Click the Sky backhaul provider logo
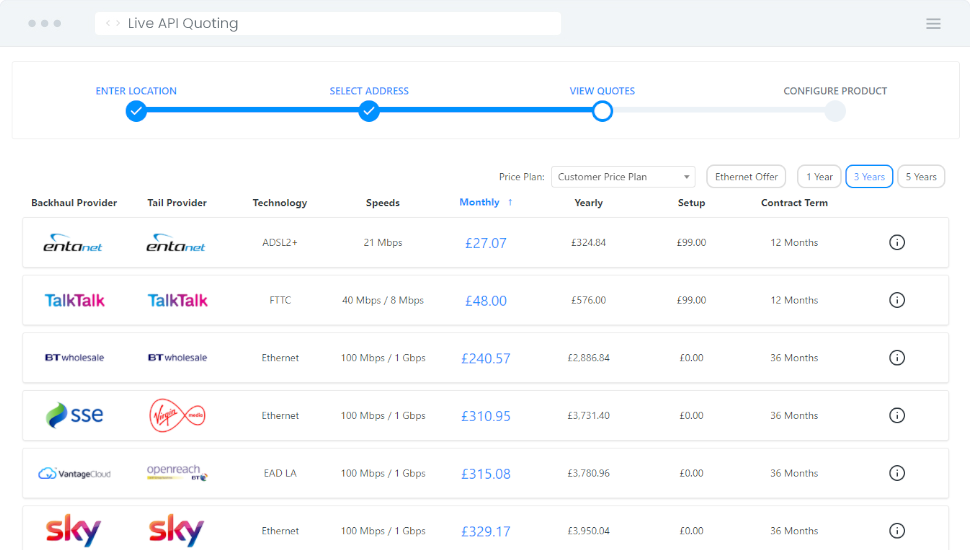The image size is (970, 550). point(73,530)
